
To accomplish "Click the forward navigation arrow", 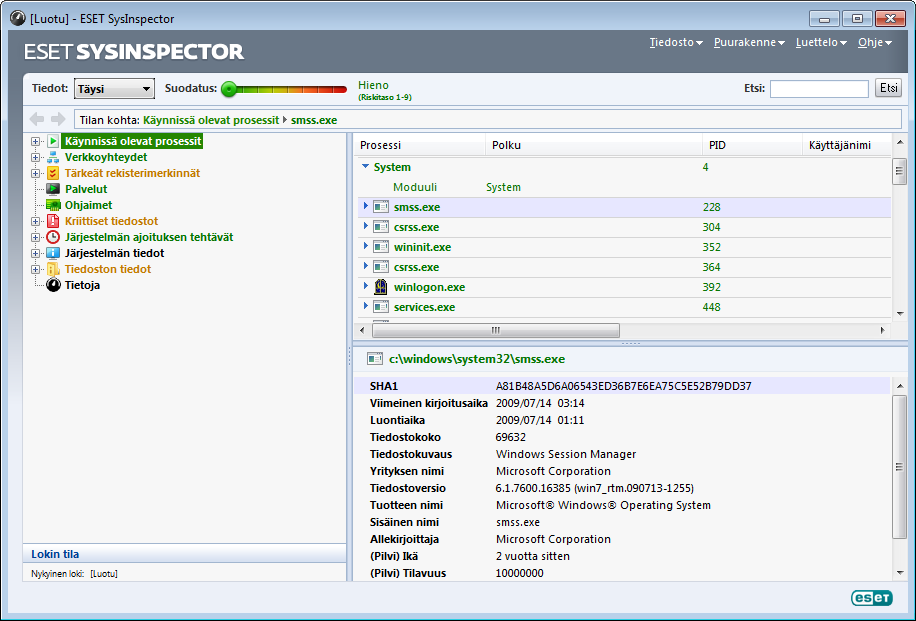I will pyautogui.click(x=58, y=119).
